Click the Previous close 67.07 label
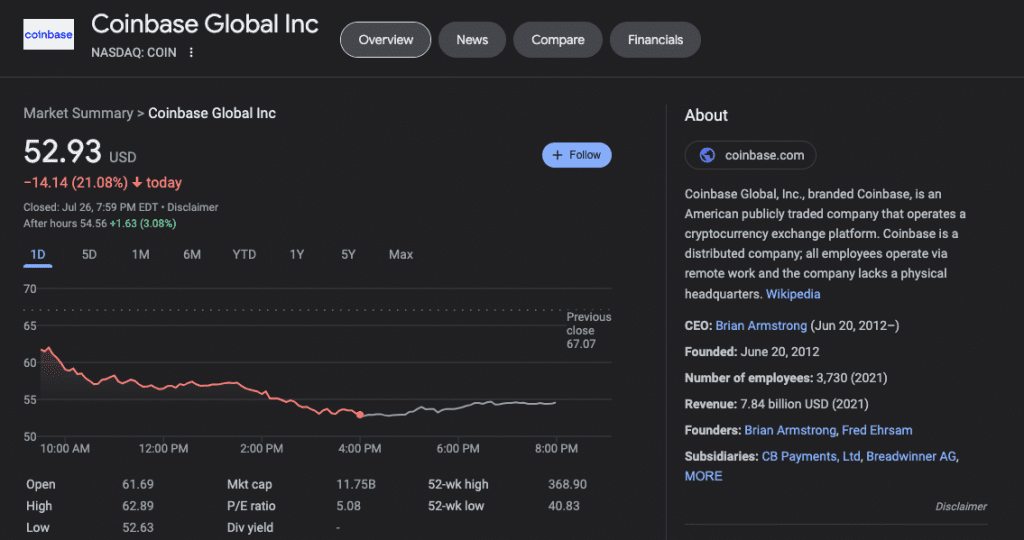 click(x=588, y=330)
